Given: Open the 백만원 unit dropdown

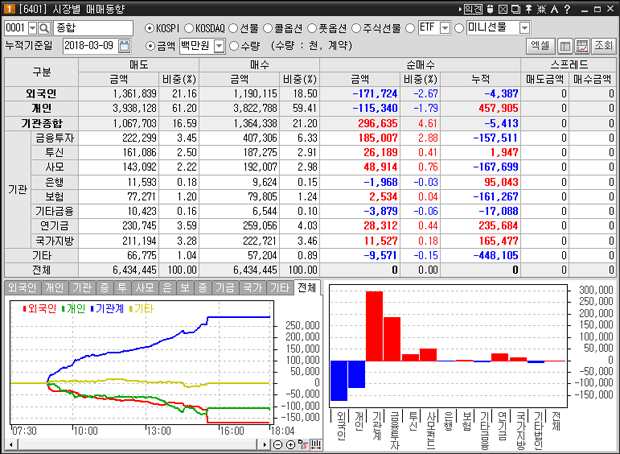Looking at the screenshot, I should 219,46.
